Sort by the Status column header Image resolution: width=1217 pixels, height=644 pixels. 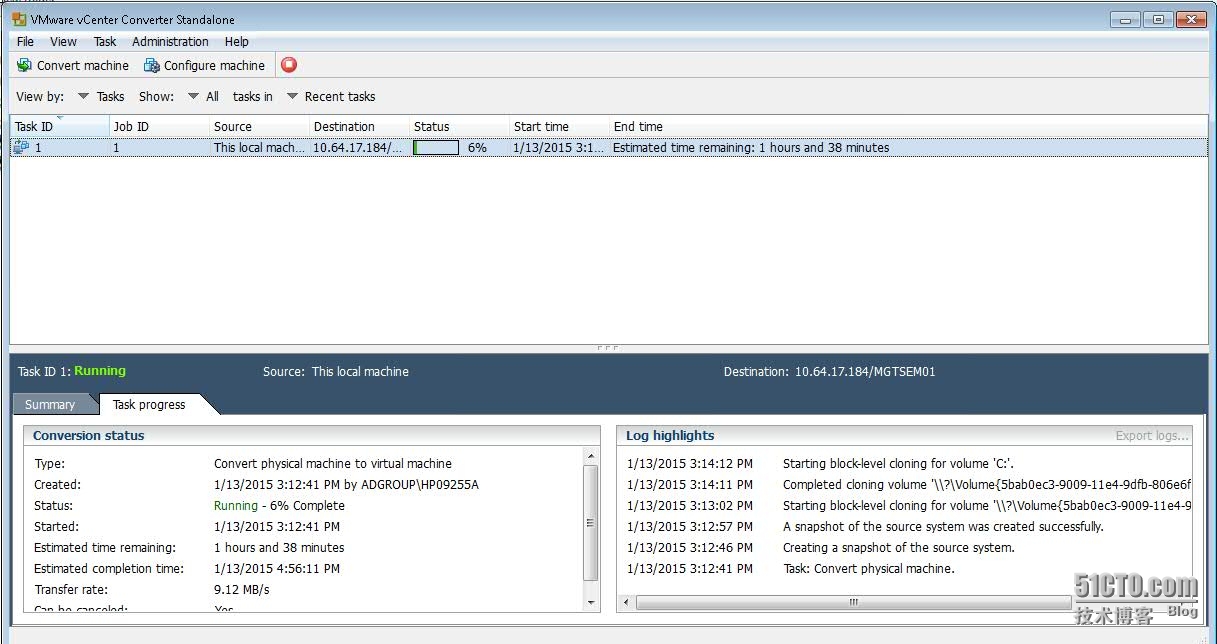(459, 126)
